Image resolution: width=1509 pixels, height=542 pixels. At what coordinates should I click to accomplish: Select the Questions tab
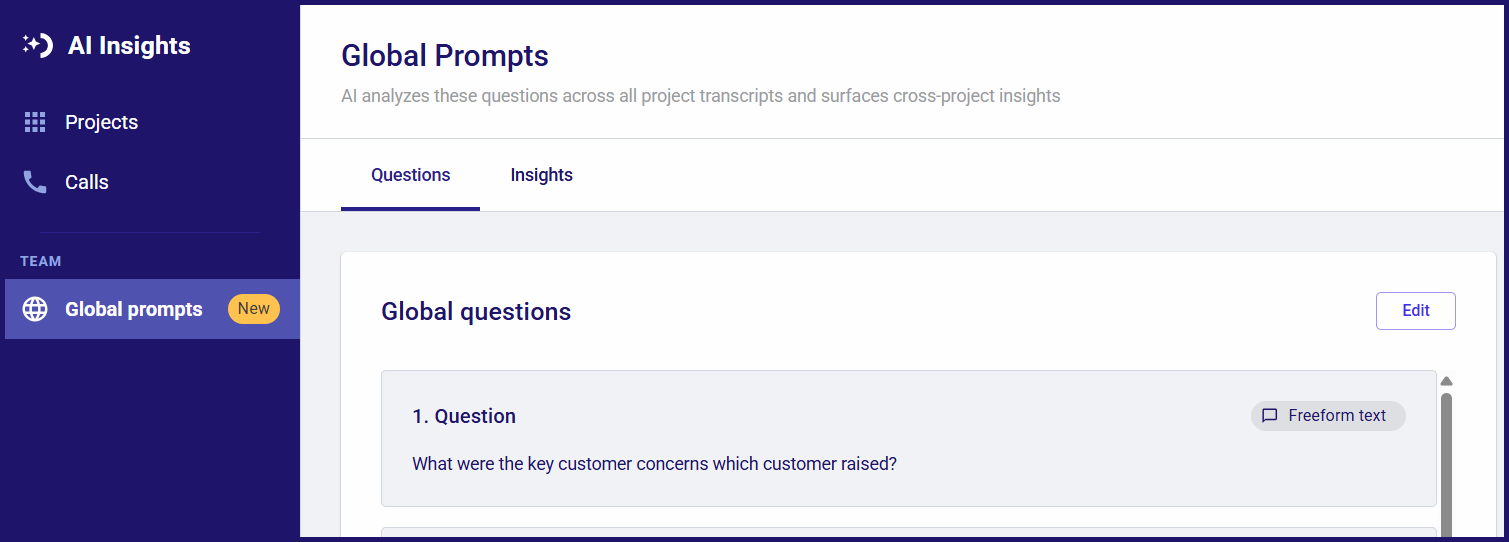point(410,175)
